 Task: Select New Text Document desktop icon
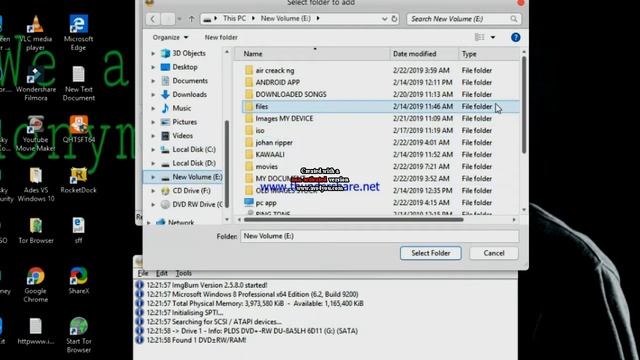(x=79, y=84)
